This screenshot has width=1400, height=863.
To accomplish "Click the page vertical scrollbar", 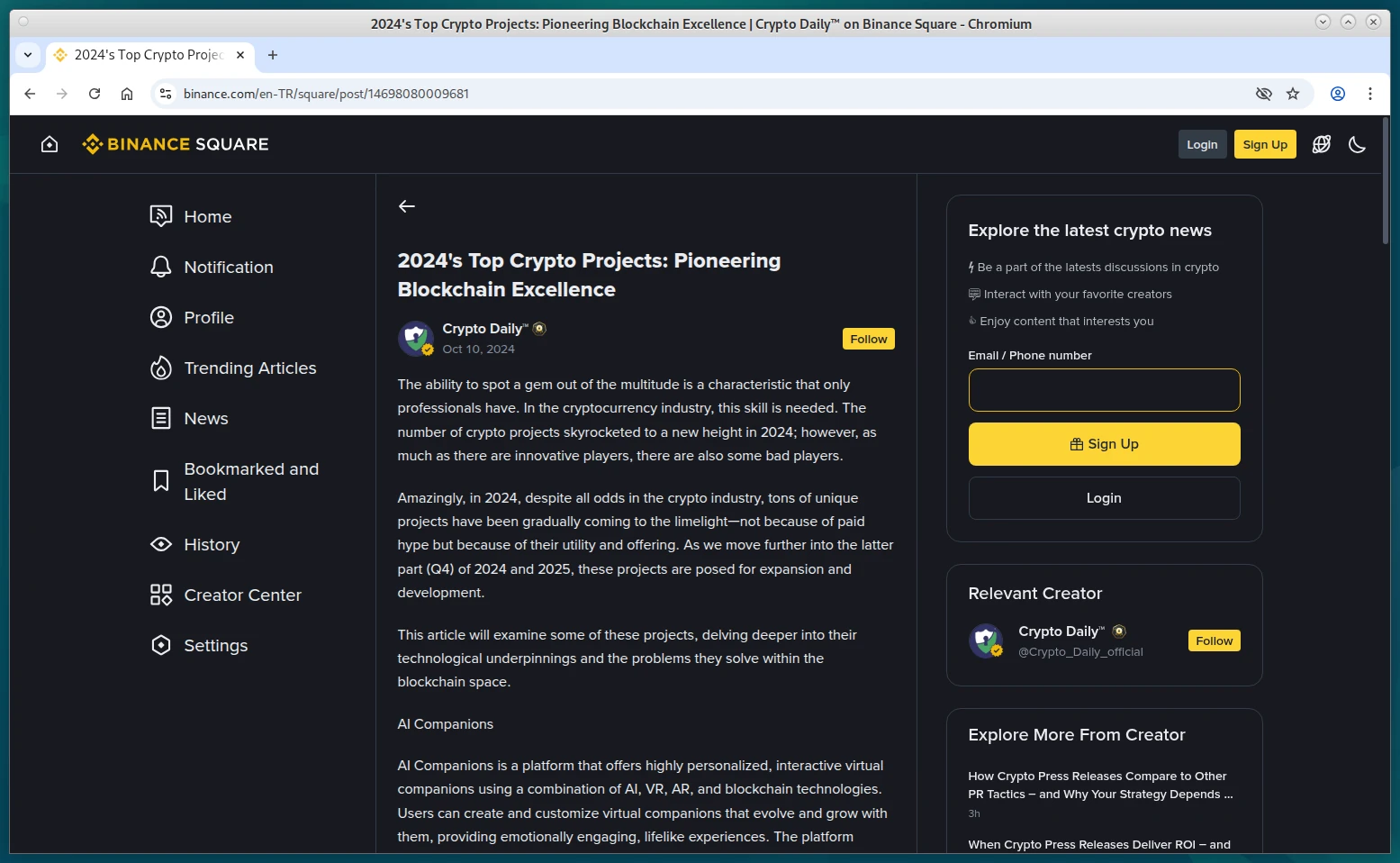I will coord(1385,180).
